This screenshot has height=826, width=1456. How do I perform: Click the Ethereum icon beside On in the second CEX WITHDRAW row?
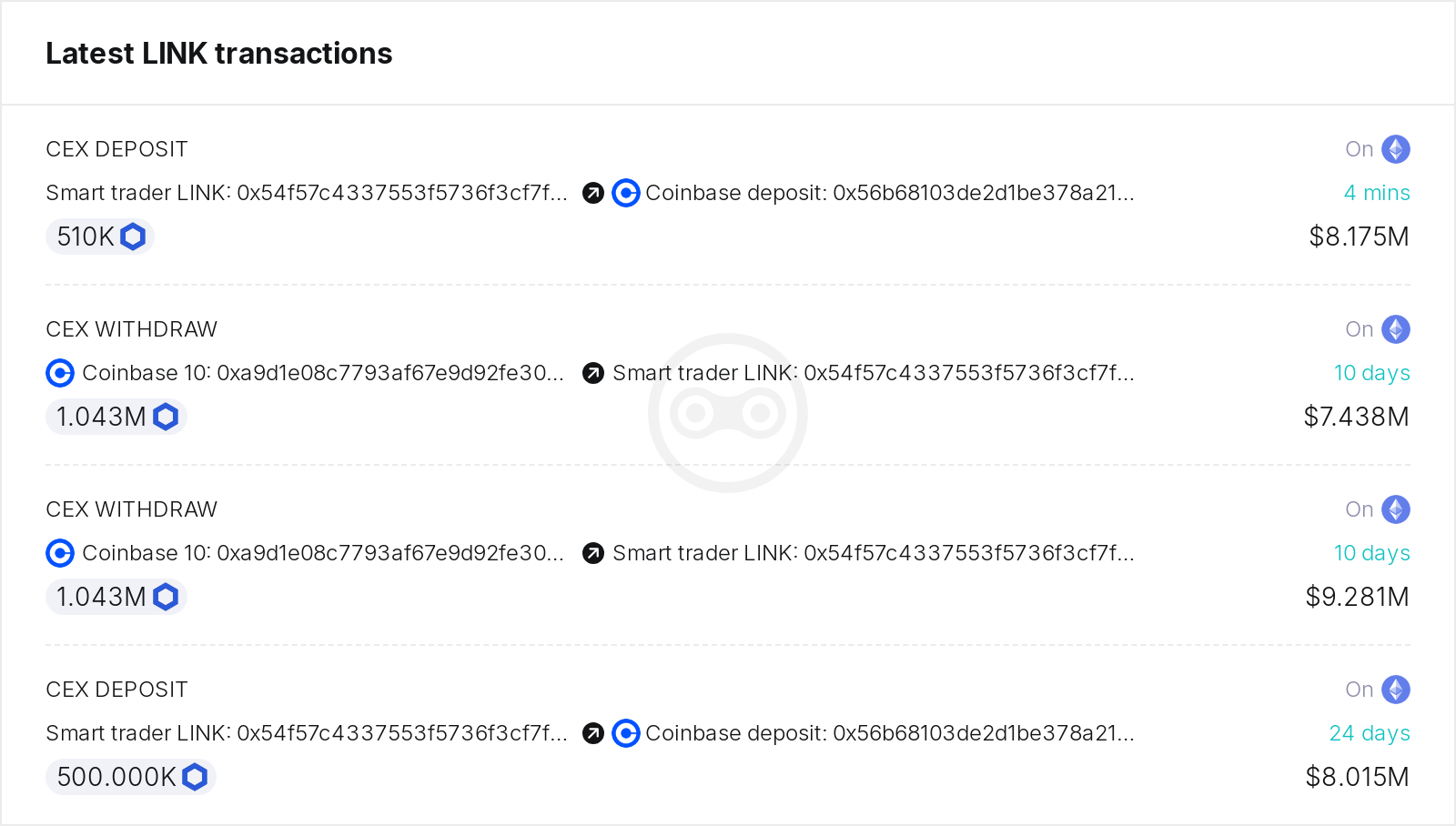point(1394,509)
